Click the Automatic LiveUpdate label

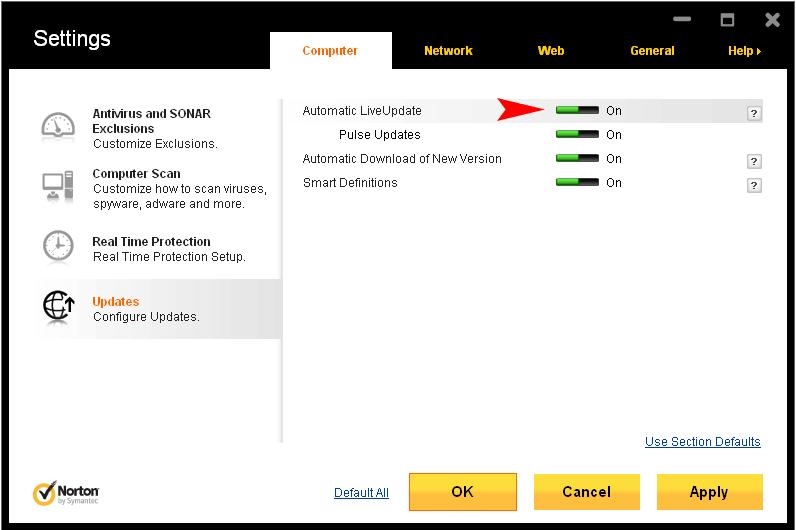point(362,111)
